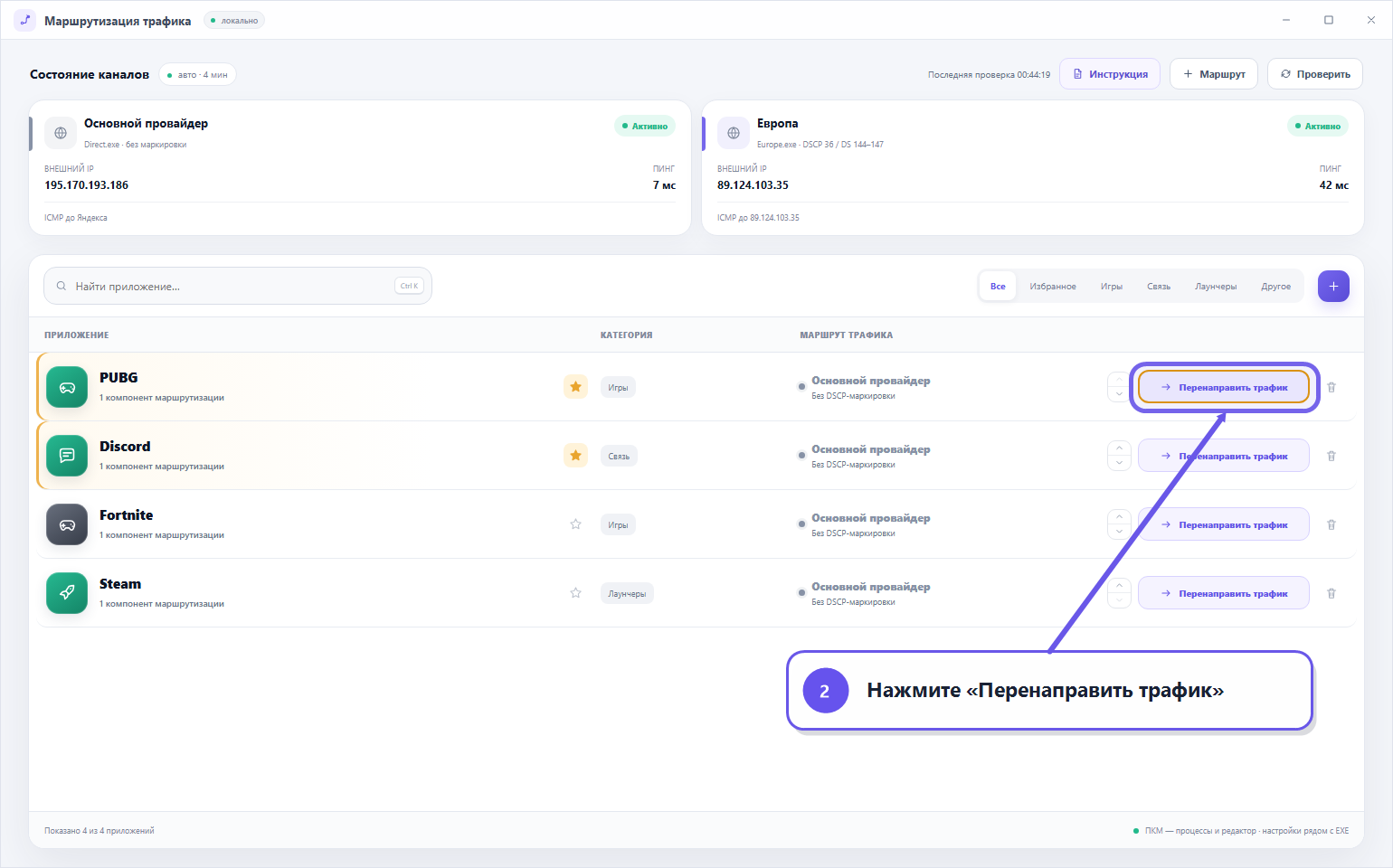Click the IP address 195.170.193.186
Image resolution: width=1393 pixels, height=868 pixels.
pyautogui.click(x=86, y=184)
